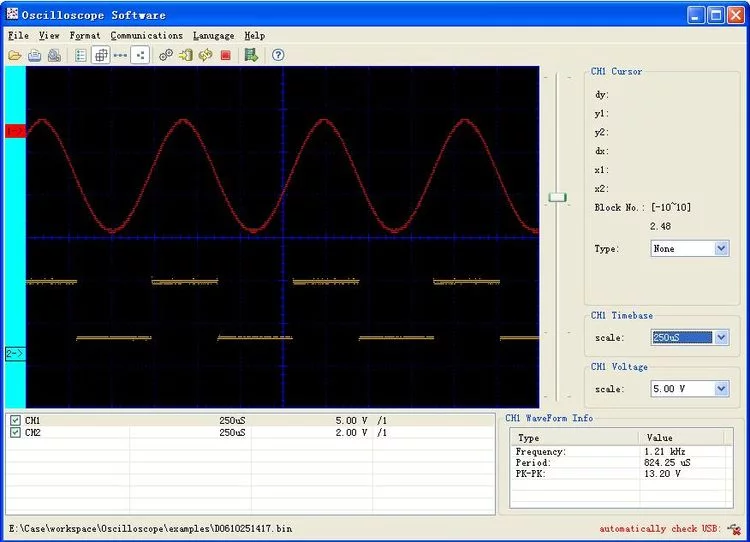The width and height of the screenshot is (750, 542).
Task: Click the Period row label
Action: click(533, 463)
